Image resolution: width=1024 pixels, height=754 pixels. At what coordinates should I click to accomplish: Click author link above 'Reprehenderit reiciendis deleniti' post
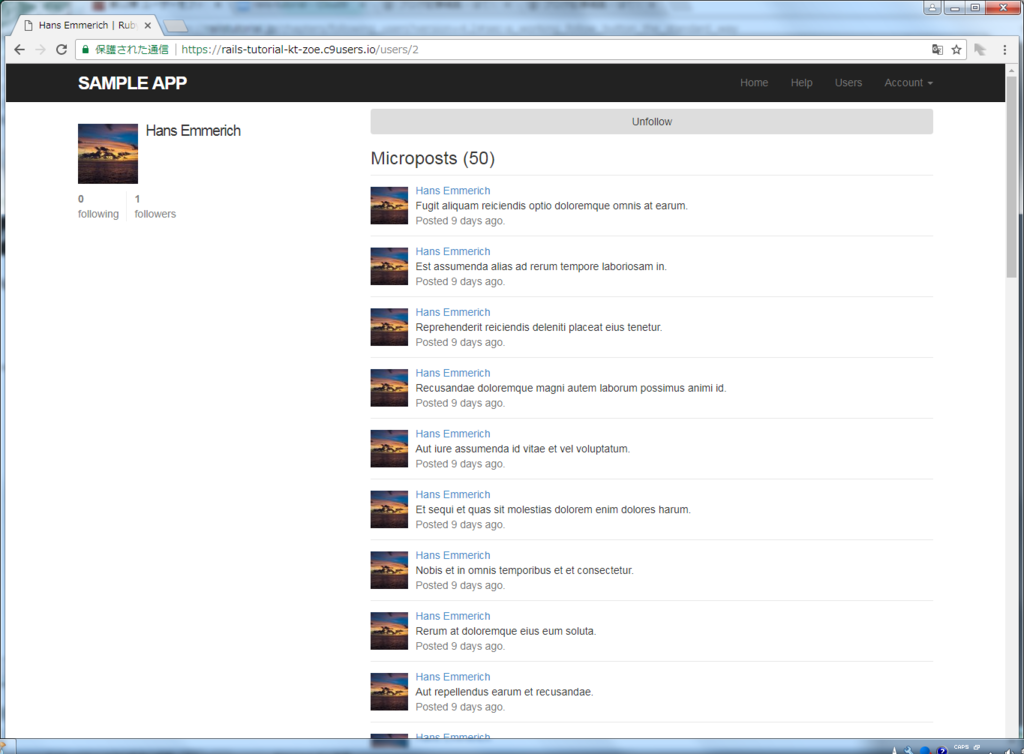[x=453, y=312]
